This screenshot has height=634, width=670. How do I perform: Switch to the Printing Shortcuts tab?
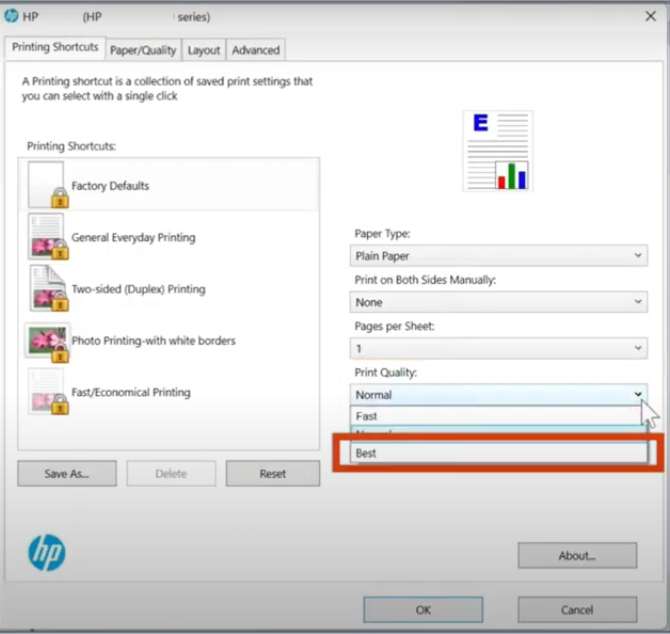(55, 47)
